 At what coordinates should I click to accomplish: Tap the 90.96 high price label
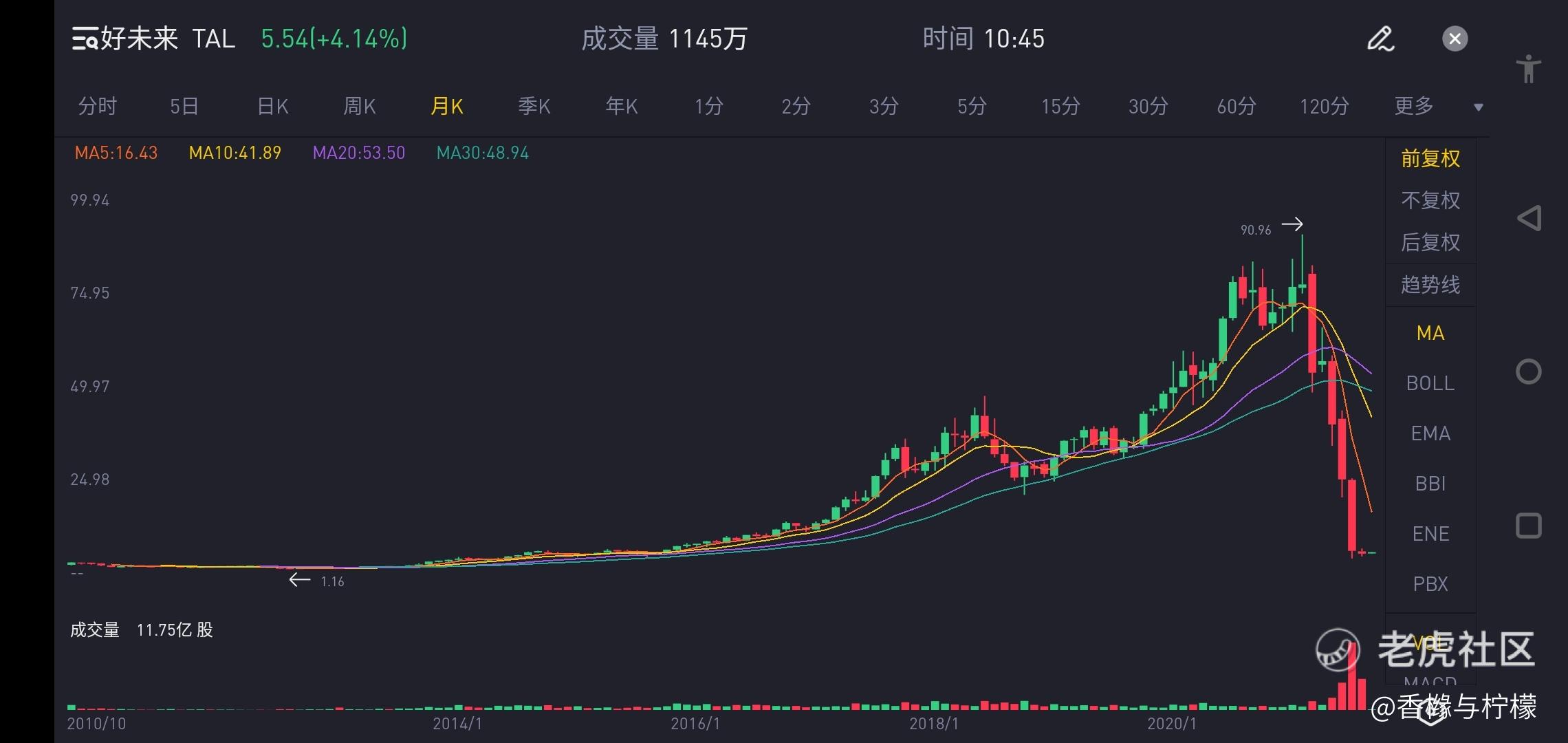pos(1256,230)
